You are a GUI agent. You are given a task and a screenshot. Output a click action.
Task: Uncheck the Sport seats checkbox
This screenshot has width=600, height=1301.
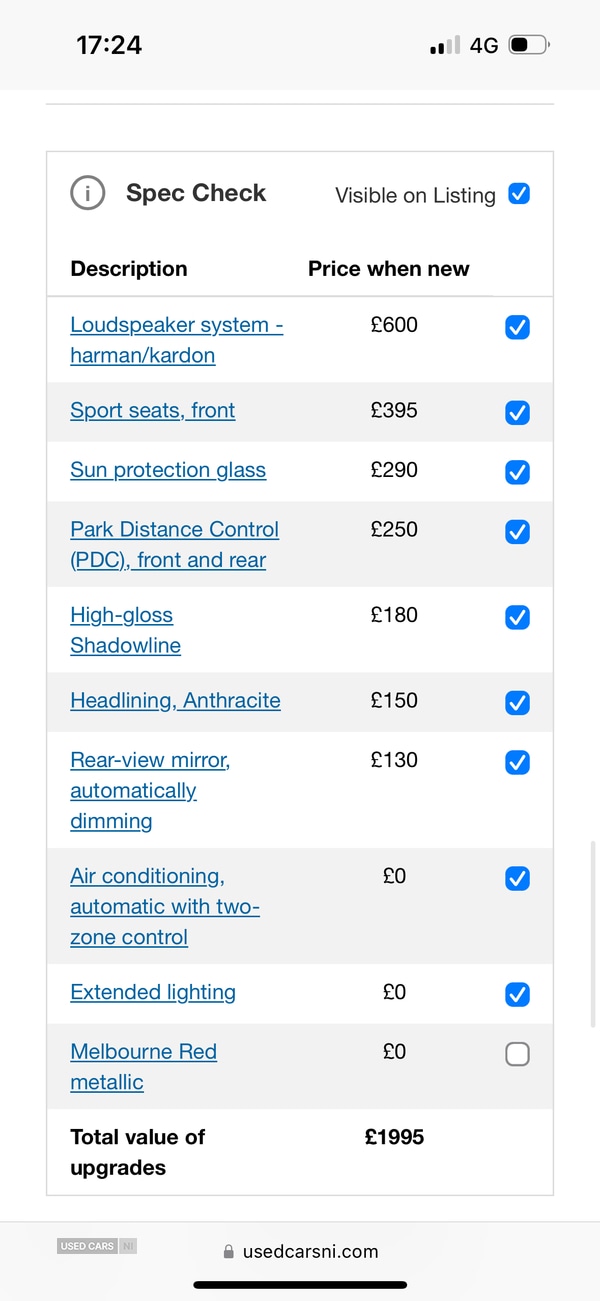pos(517,412)
